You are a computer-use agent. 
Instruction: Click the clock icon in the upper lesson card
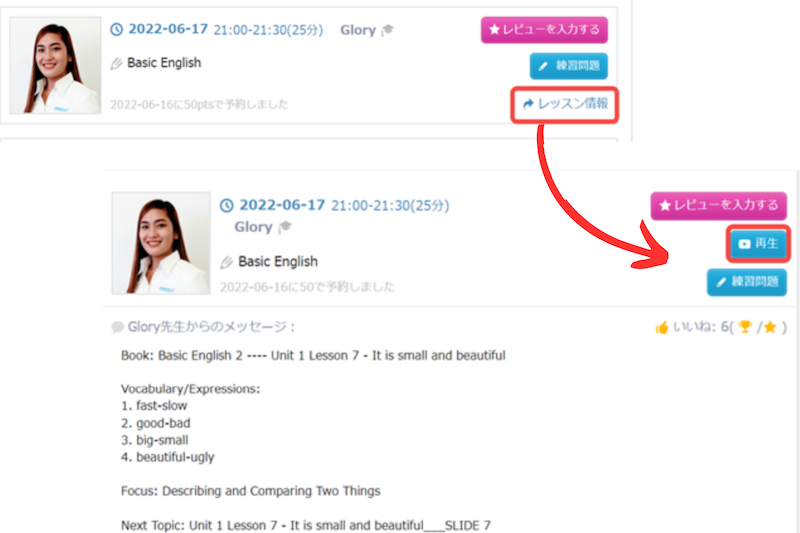pyautogui.click(x=117, y=30)
